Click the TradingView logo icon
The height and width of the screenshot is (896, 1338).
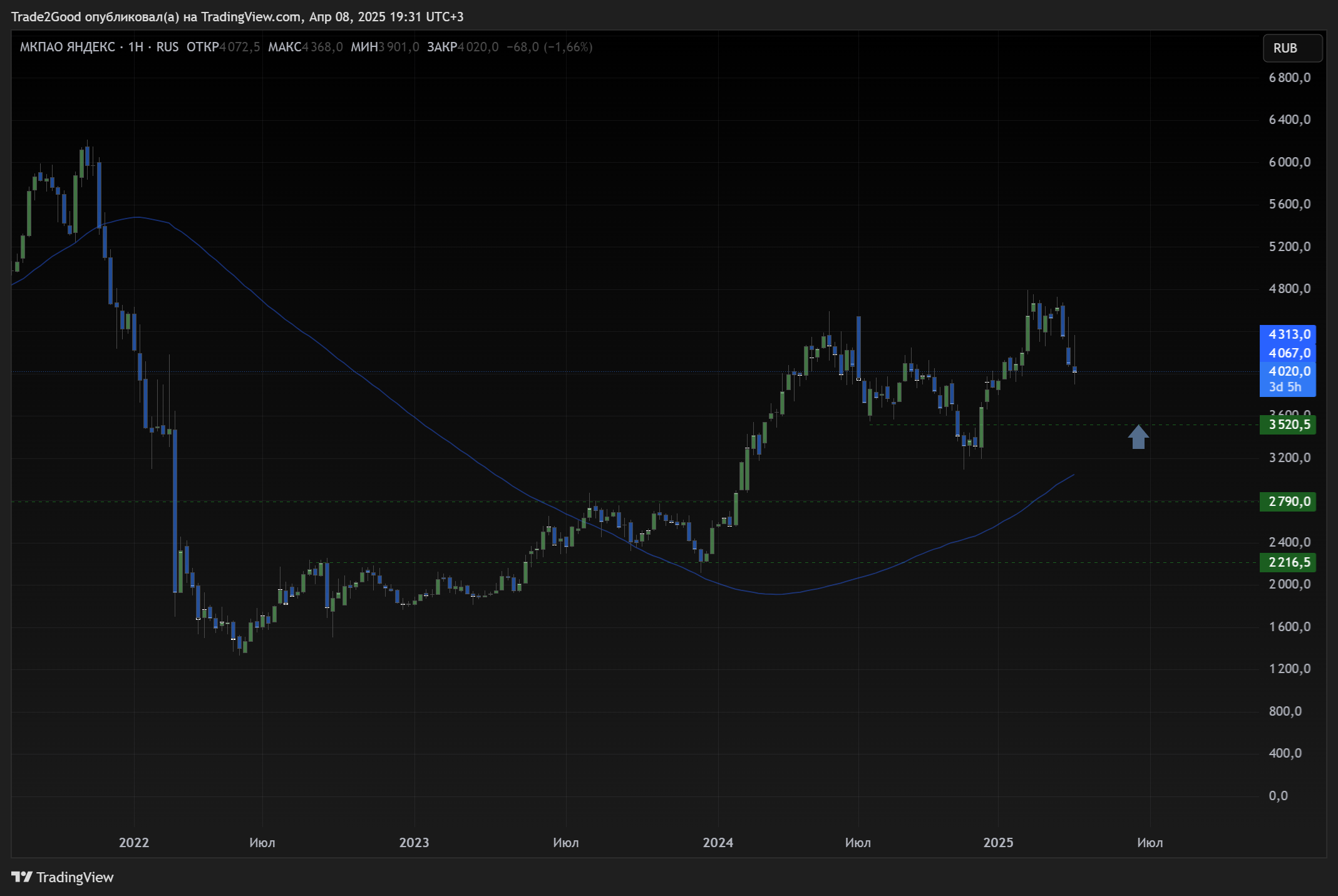coord(21,877)
